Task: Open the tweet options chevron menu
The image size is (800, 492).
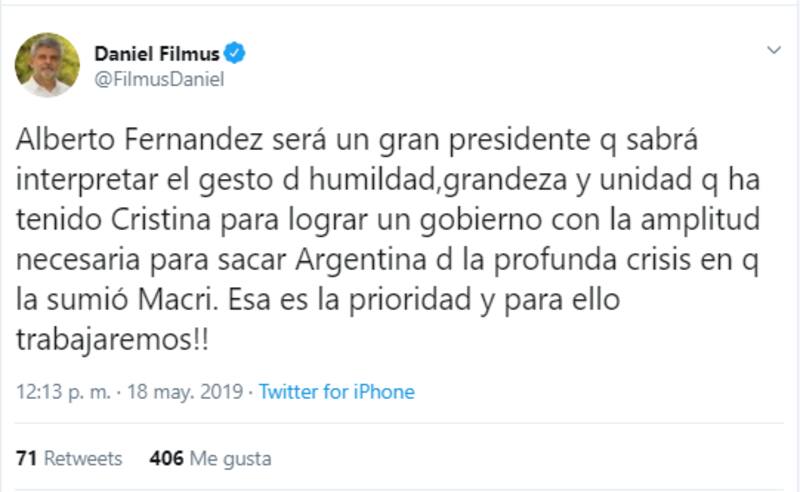Action: point(773,50)
